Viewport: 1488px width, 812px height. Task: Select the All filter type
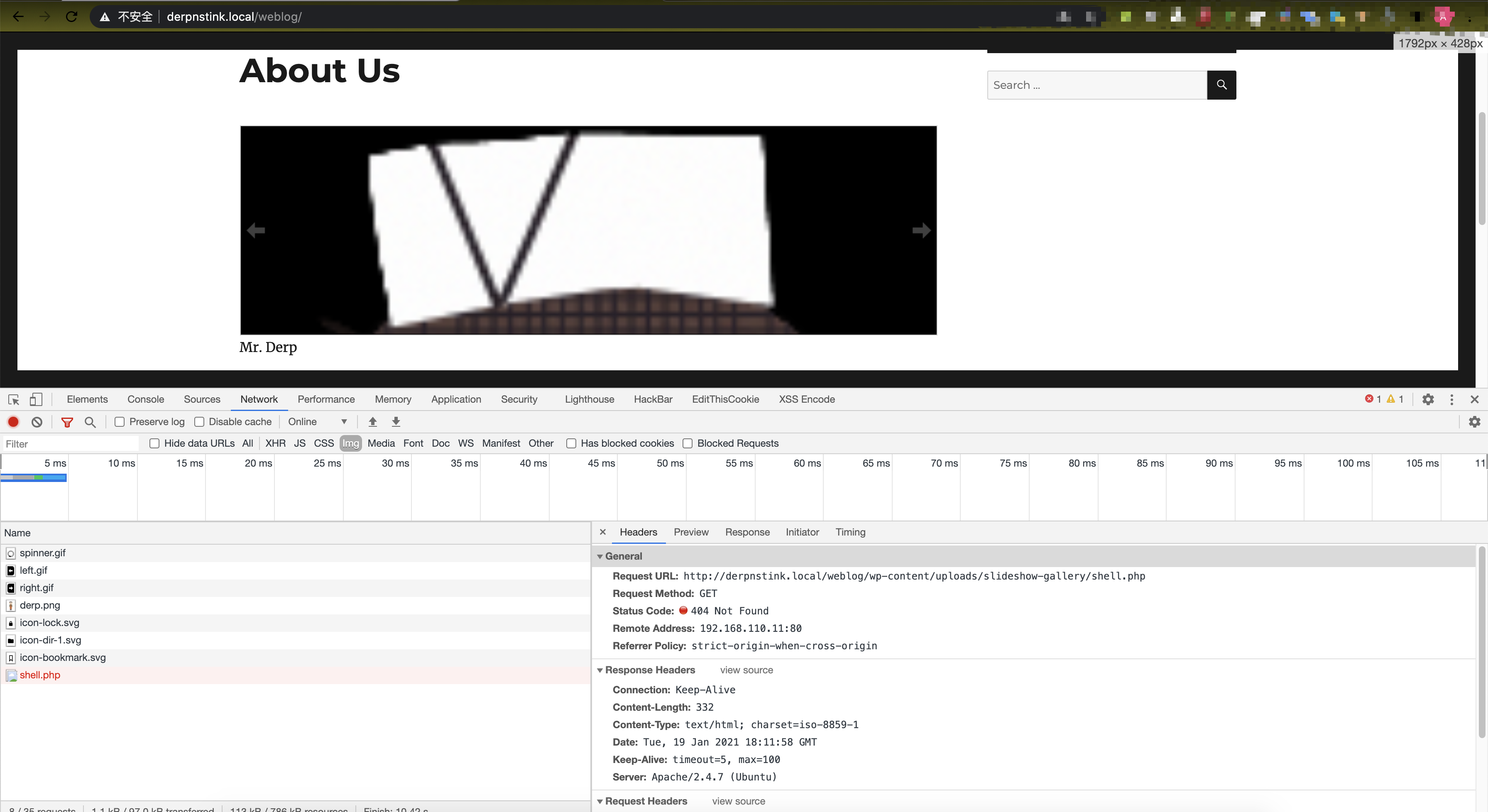point(247,443)
